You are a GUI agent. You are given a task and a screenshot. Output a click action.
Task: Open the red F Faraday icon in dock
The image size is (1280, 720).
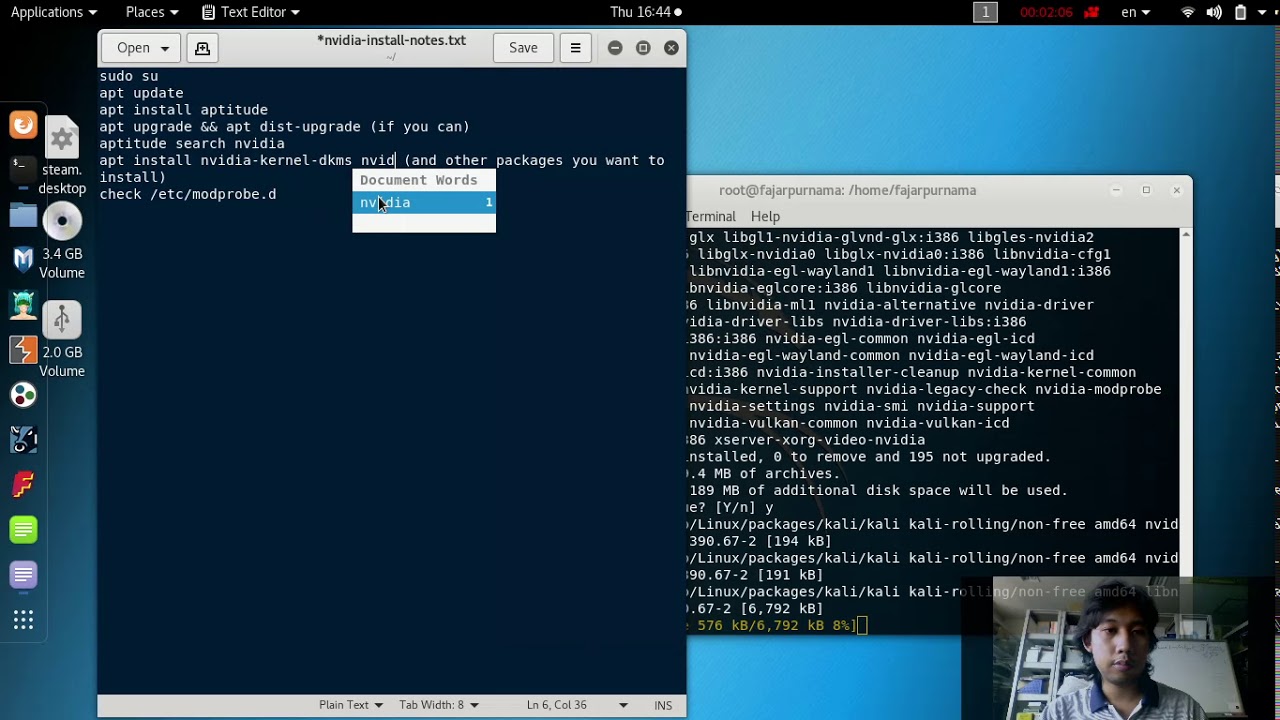tap(23, 485)
